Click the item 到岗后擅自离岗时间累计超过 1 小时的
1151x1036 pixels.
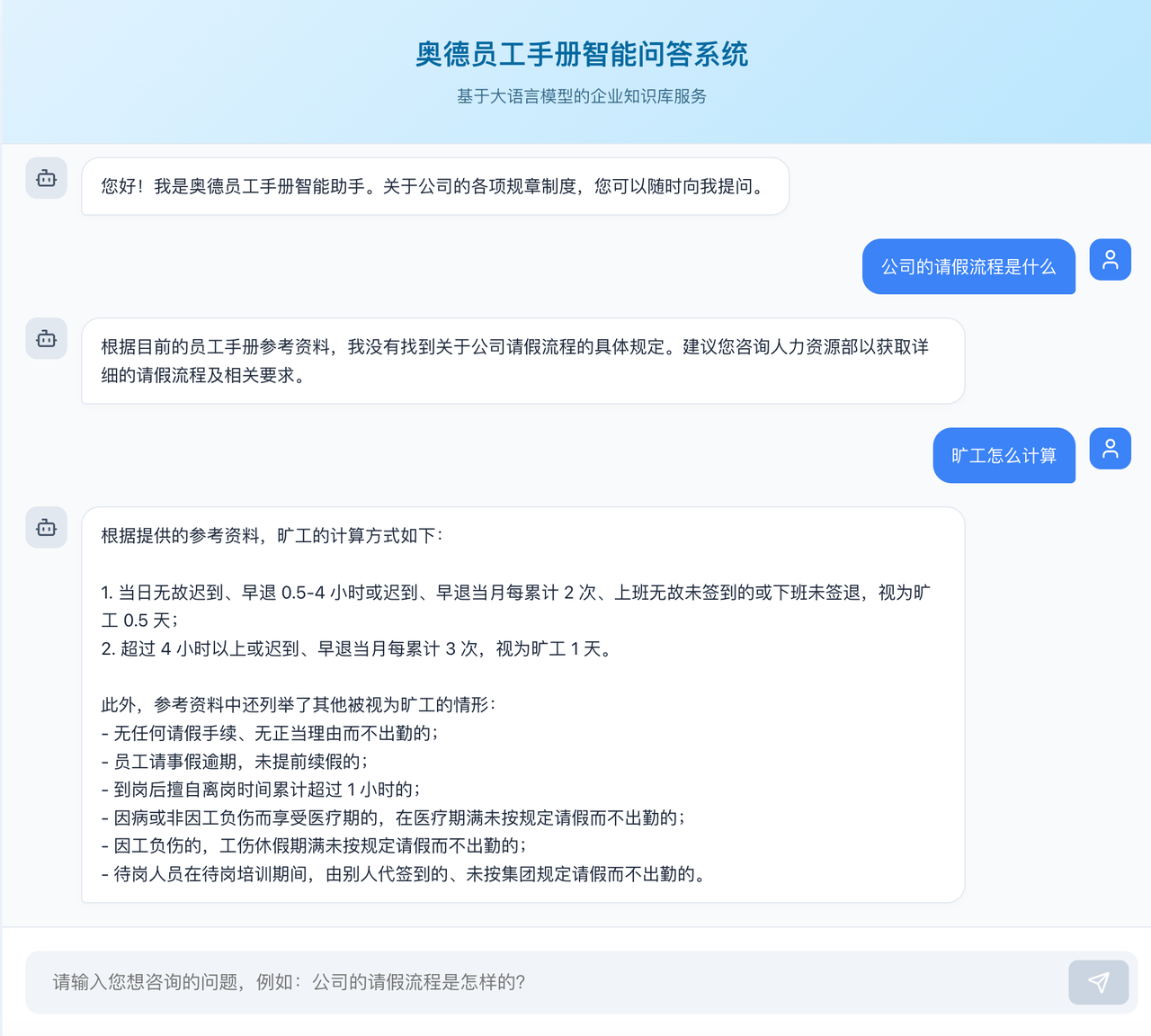[261, 790]
